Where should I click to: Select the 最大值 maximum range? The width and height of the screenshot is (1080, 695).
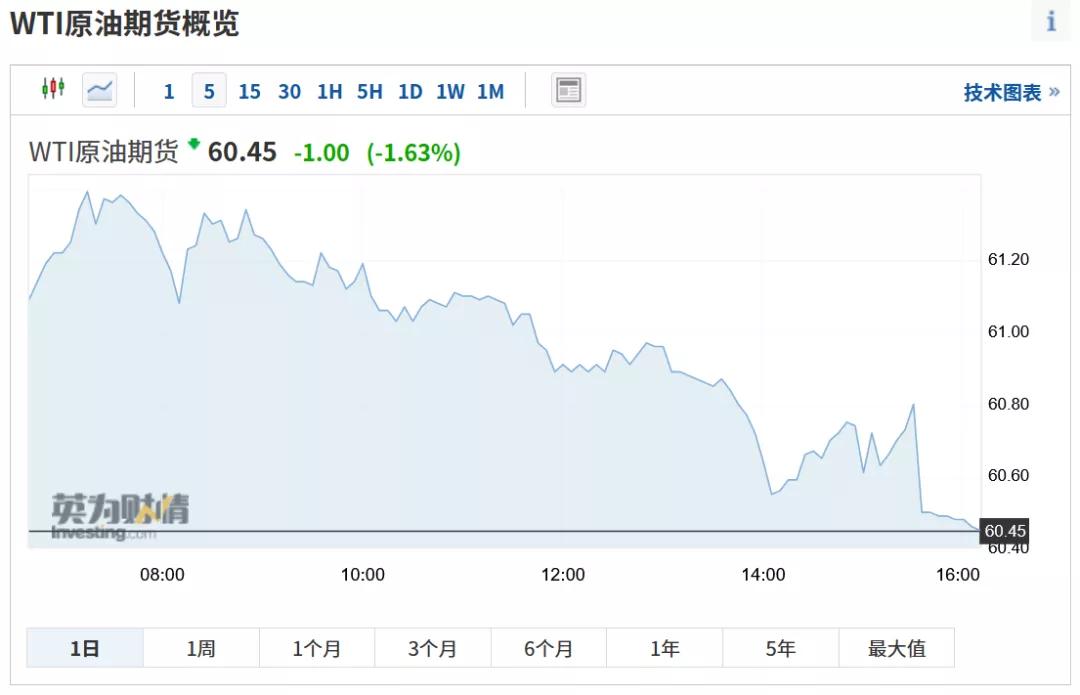tap(896, 648)
